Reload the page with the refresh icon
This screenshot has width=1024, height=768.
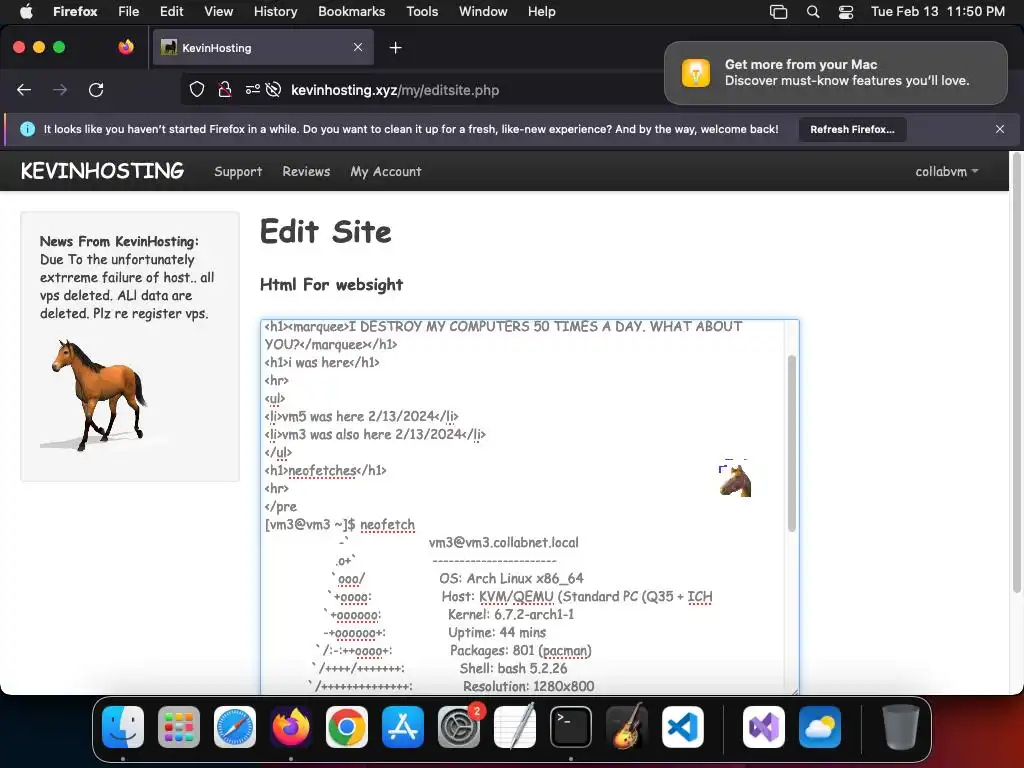96,89
